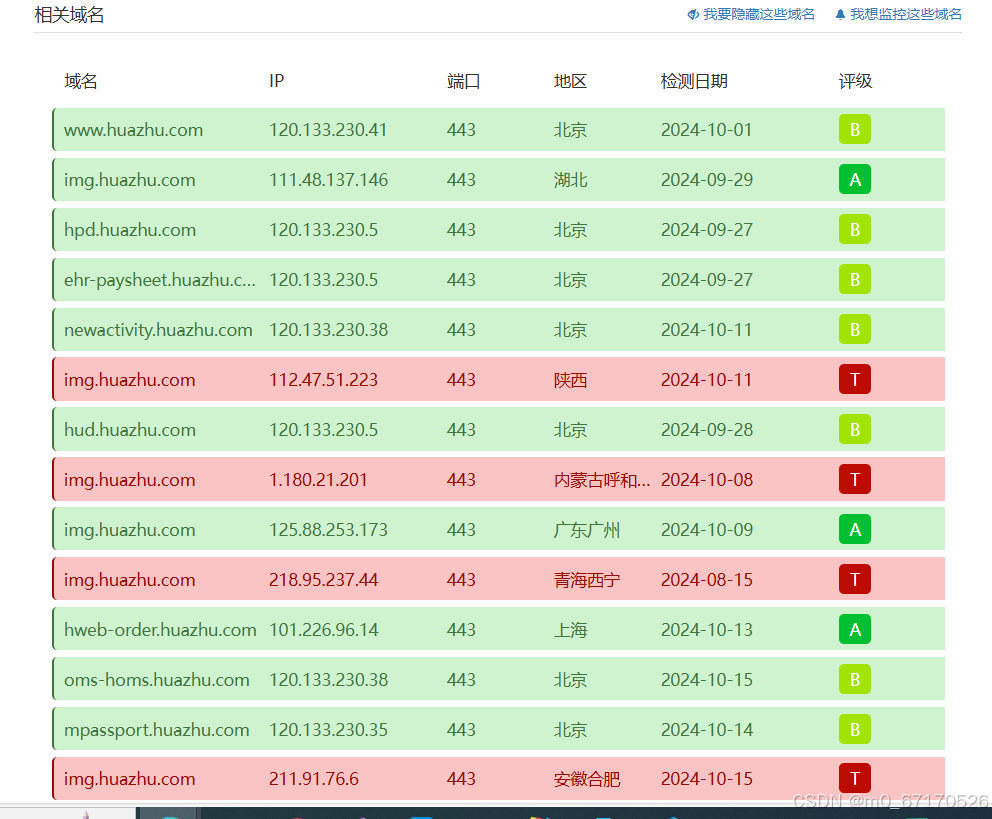
Task: Click the date 2024-10-08
Action: click(x=707, y=479)
